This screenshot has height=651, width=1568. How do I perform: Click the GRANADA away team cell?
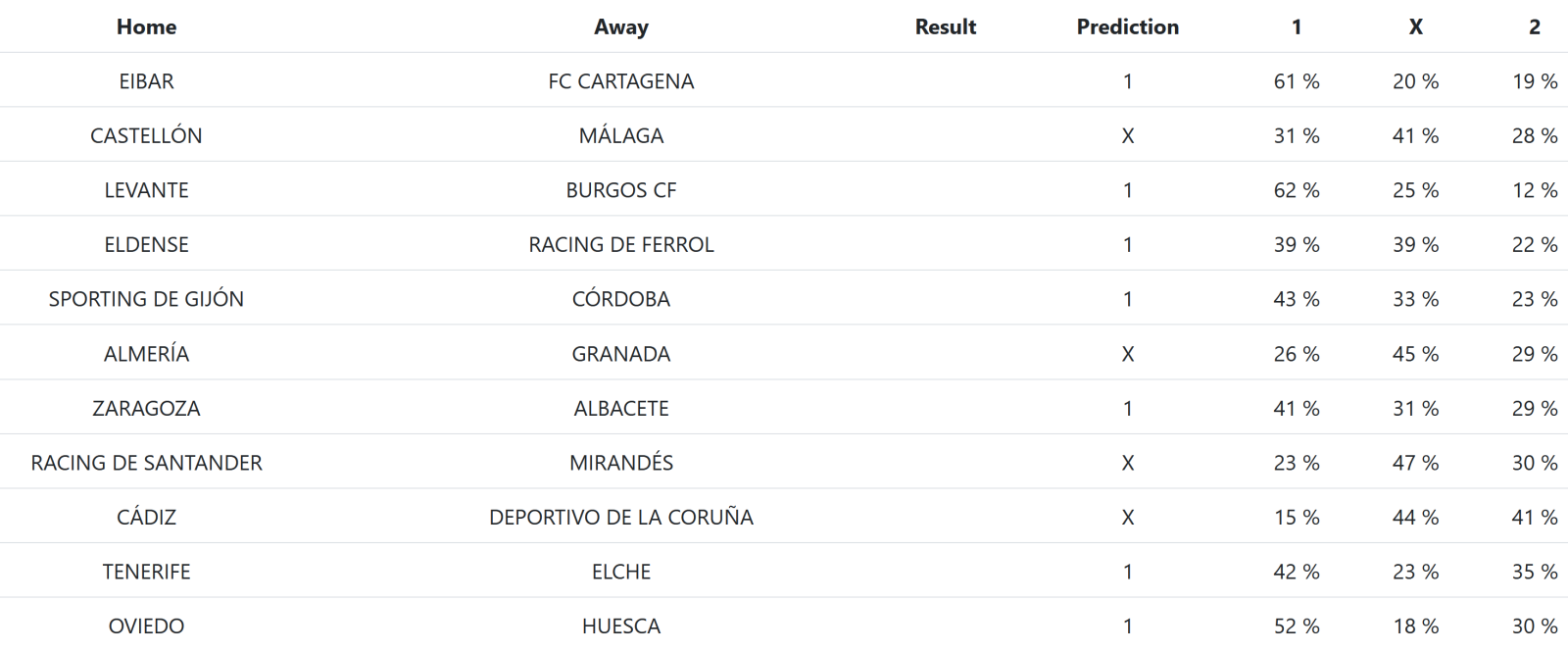pos(620,354)
